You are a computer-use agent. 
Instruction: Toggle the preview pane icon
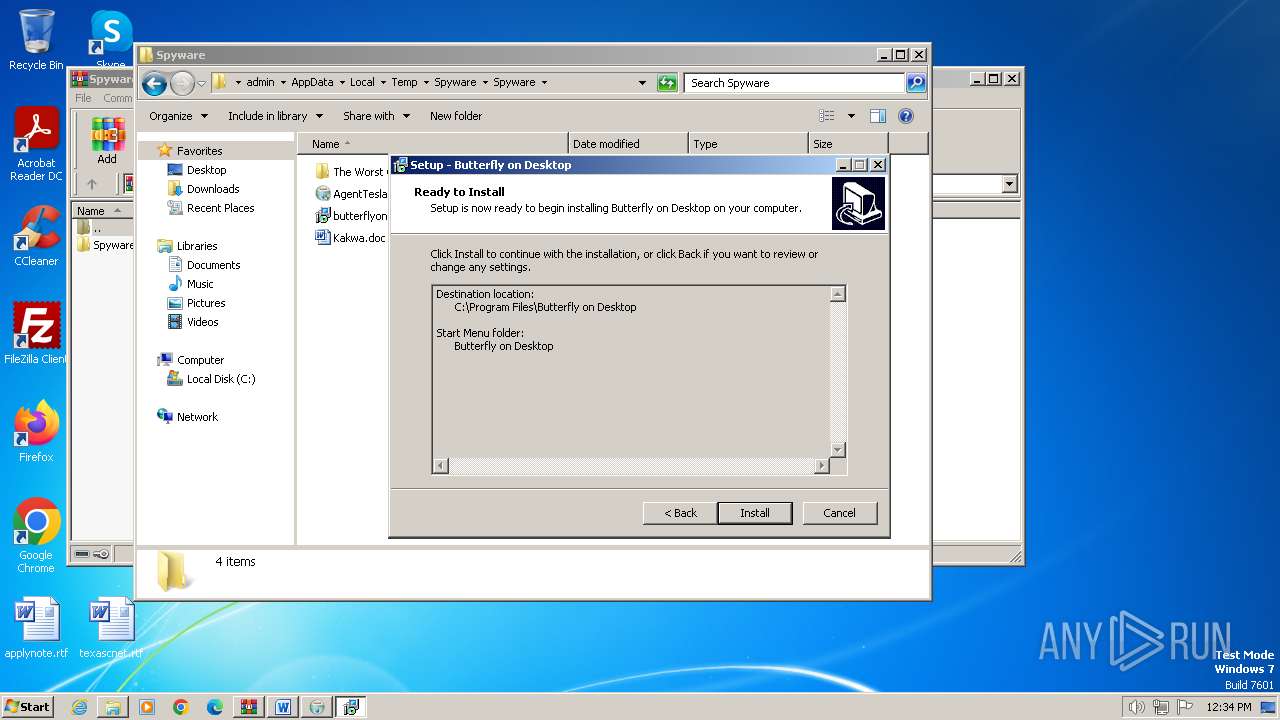click(x=878, y=116)
